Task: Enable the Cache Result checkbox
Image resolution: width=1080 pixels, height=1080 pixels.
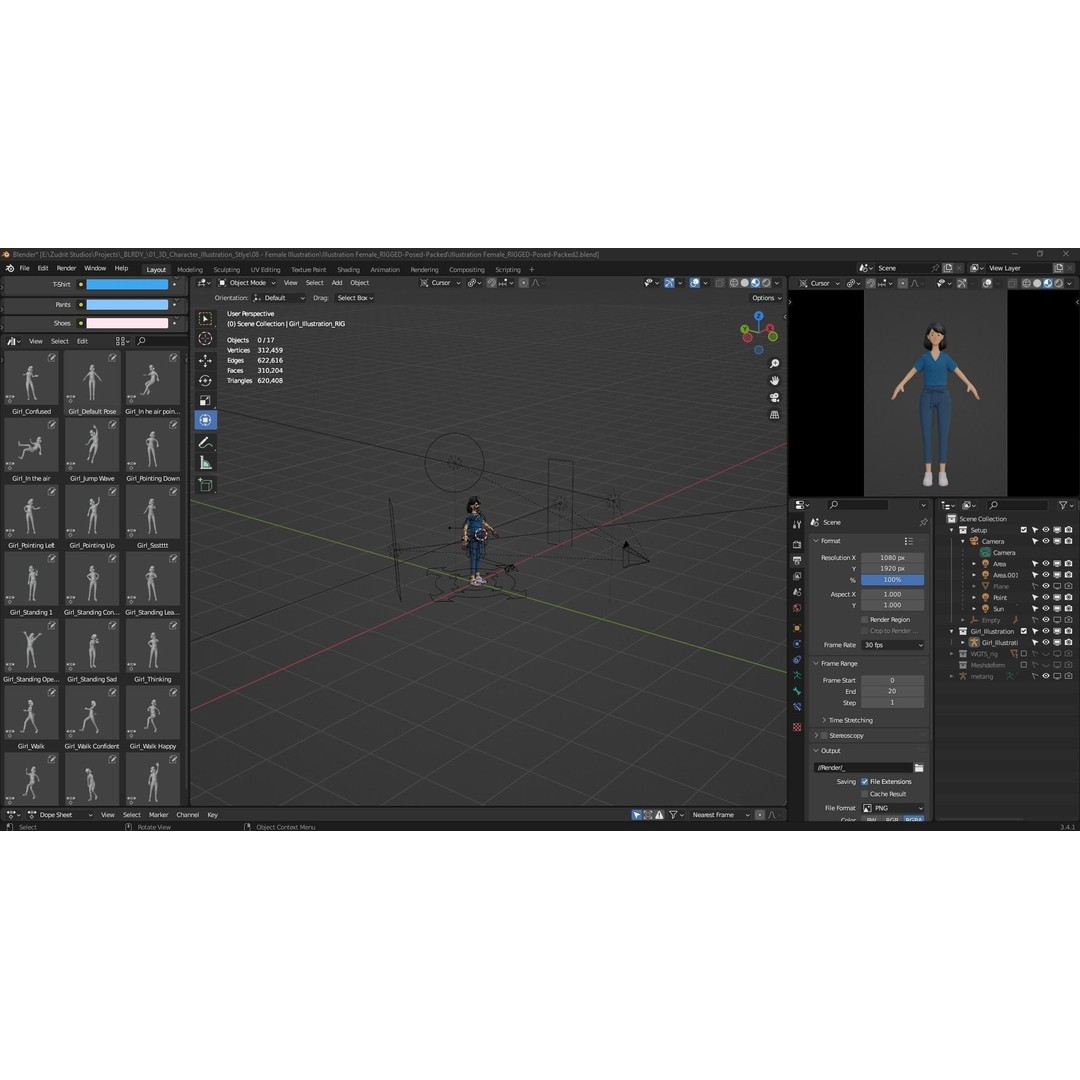Action: pyautogui.click(x=864, y=794)
